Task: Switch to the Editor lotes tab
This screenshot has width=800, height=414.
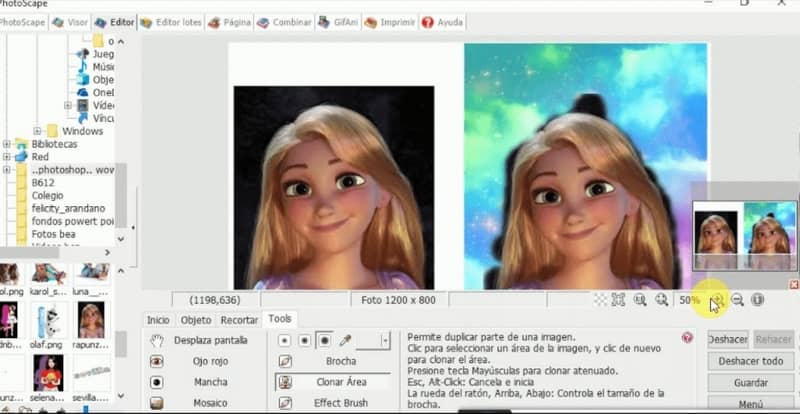Action: [171, 22]
